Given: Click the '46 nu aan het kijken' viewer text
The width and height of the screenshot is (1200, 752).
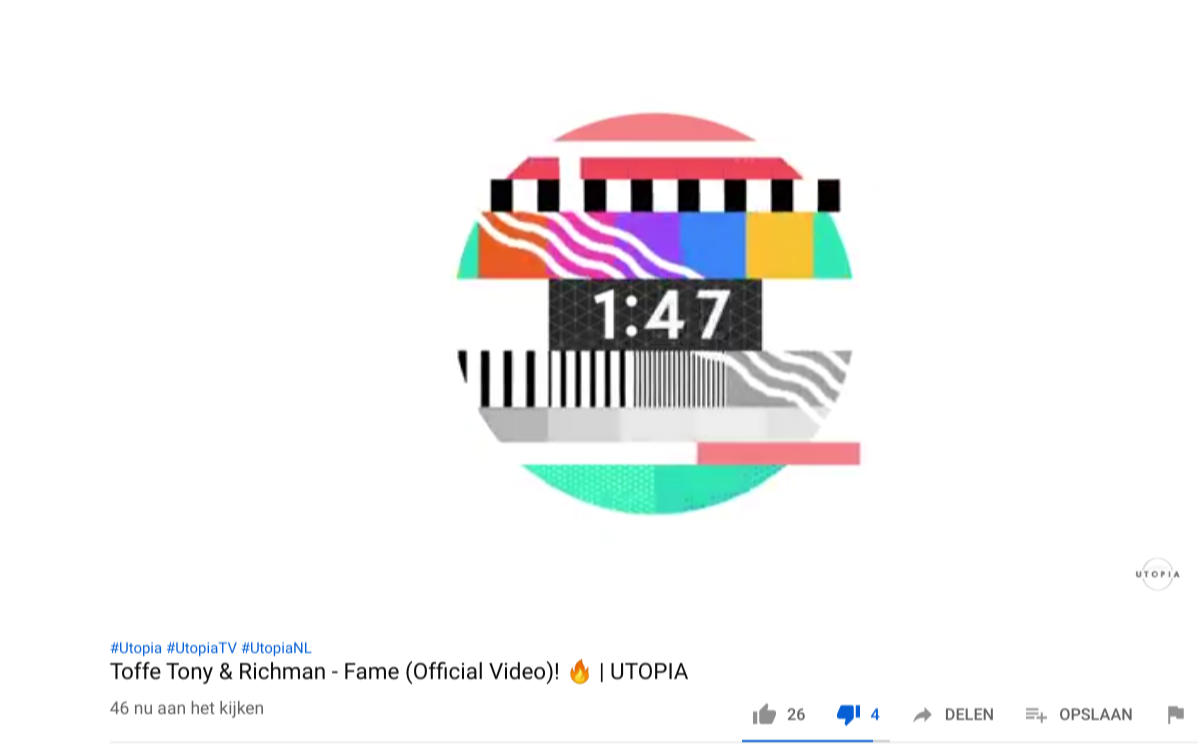Looking at the screenshot, I should click(187, 708).
